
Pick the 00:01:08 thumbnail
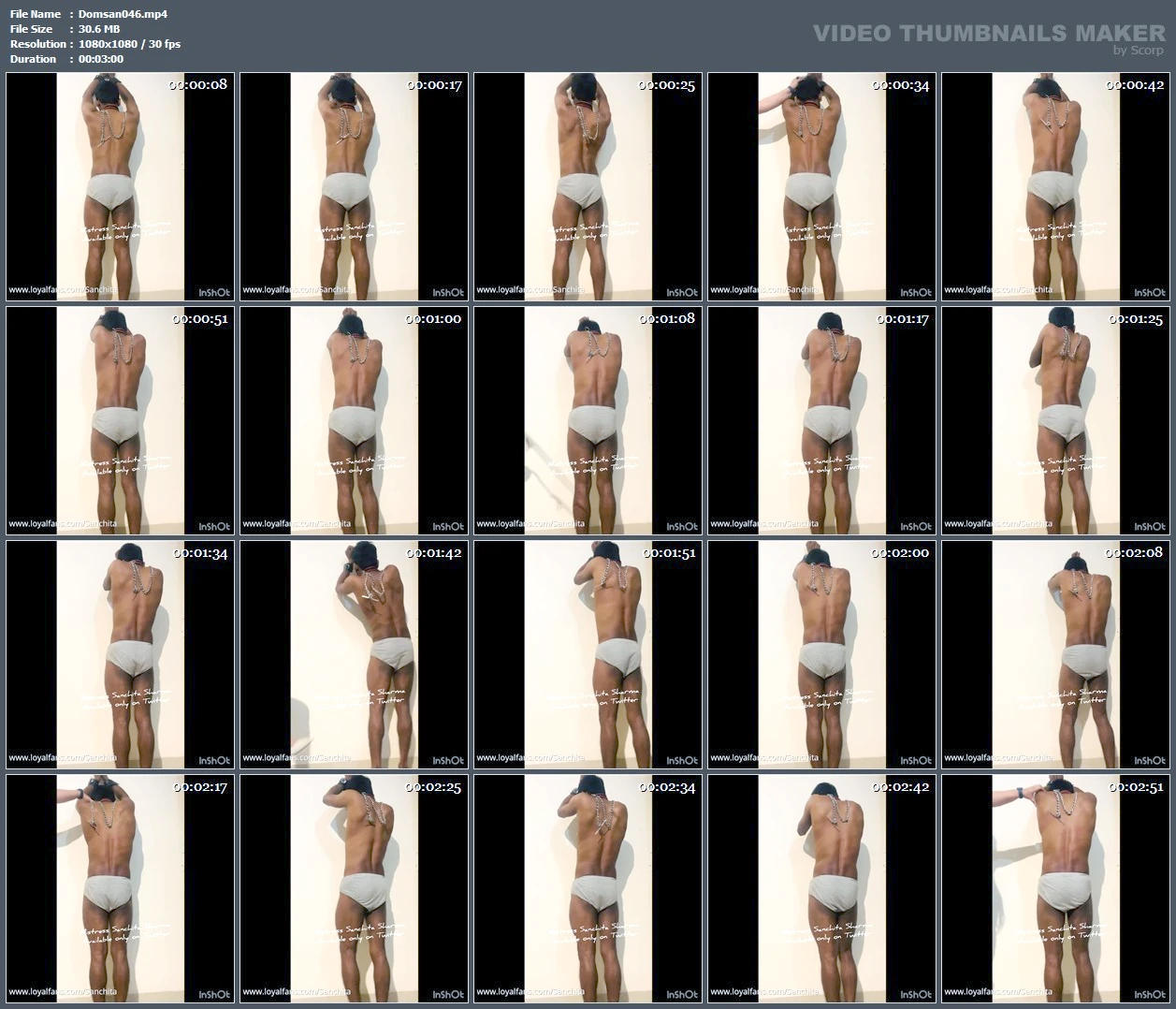pos(588,420)
